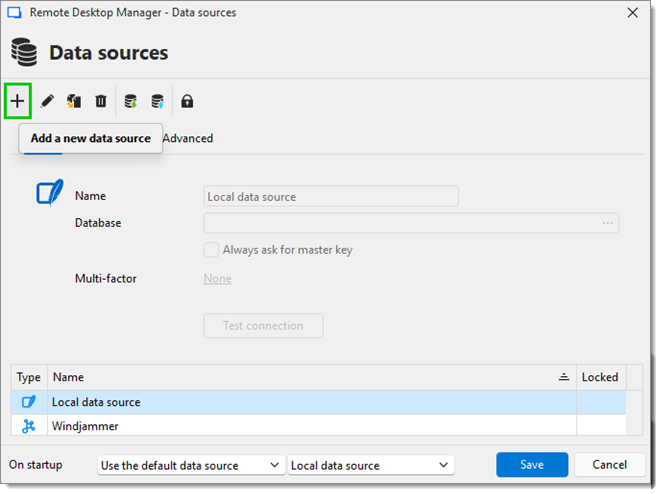The height and width of the screenshot is (494, 661).
Task: Edit the selected data source with pencil icon
Action: click(x=47, y=101)
